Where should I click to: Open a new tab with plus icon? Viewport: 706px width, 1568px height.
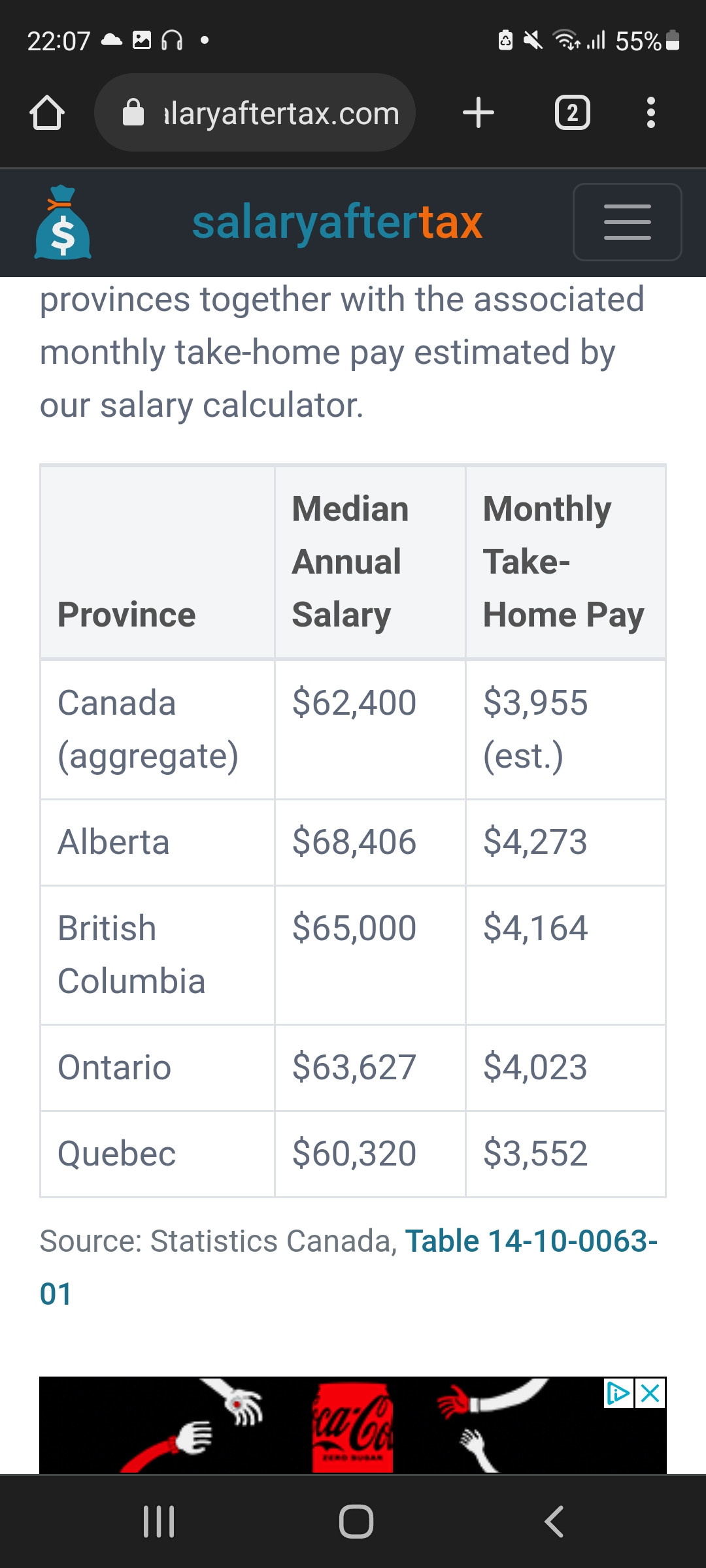[478, 113]
